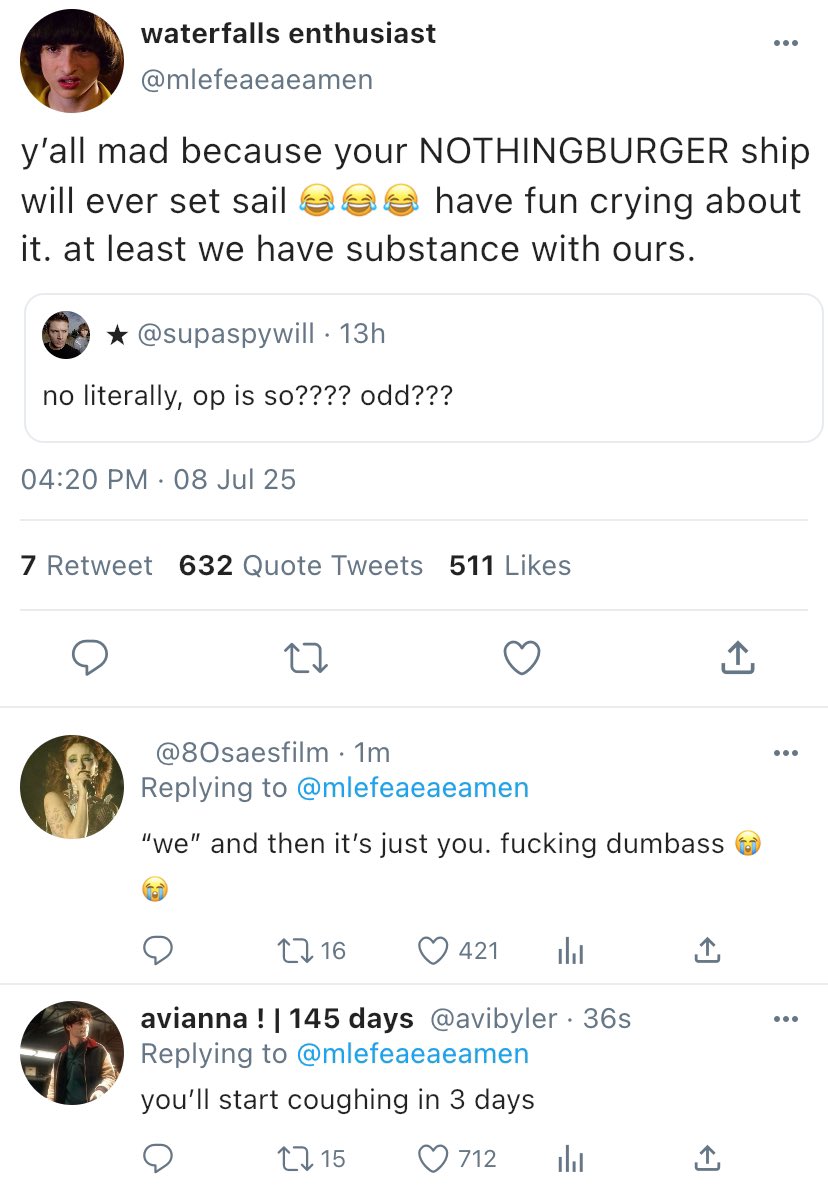Open more options on avianna's reply
This screenshot has height=1190, width=828.
786,1019
